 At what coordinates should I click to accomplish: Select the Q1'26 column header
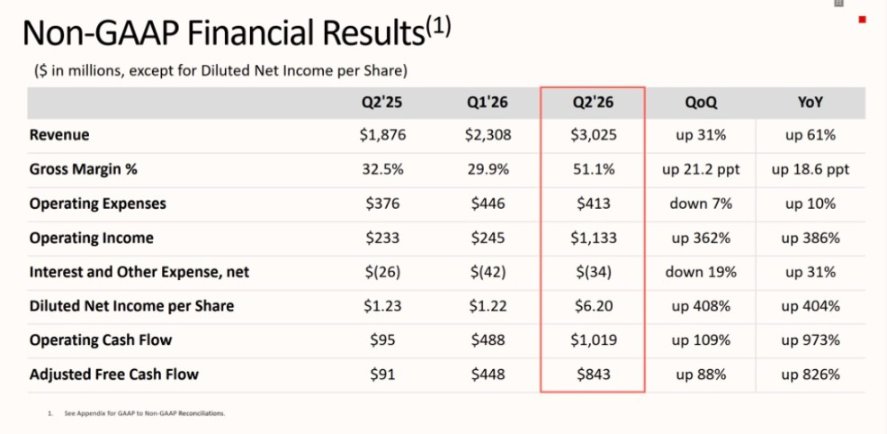point(485,103)
